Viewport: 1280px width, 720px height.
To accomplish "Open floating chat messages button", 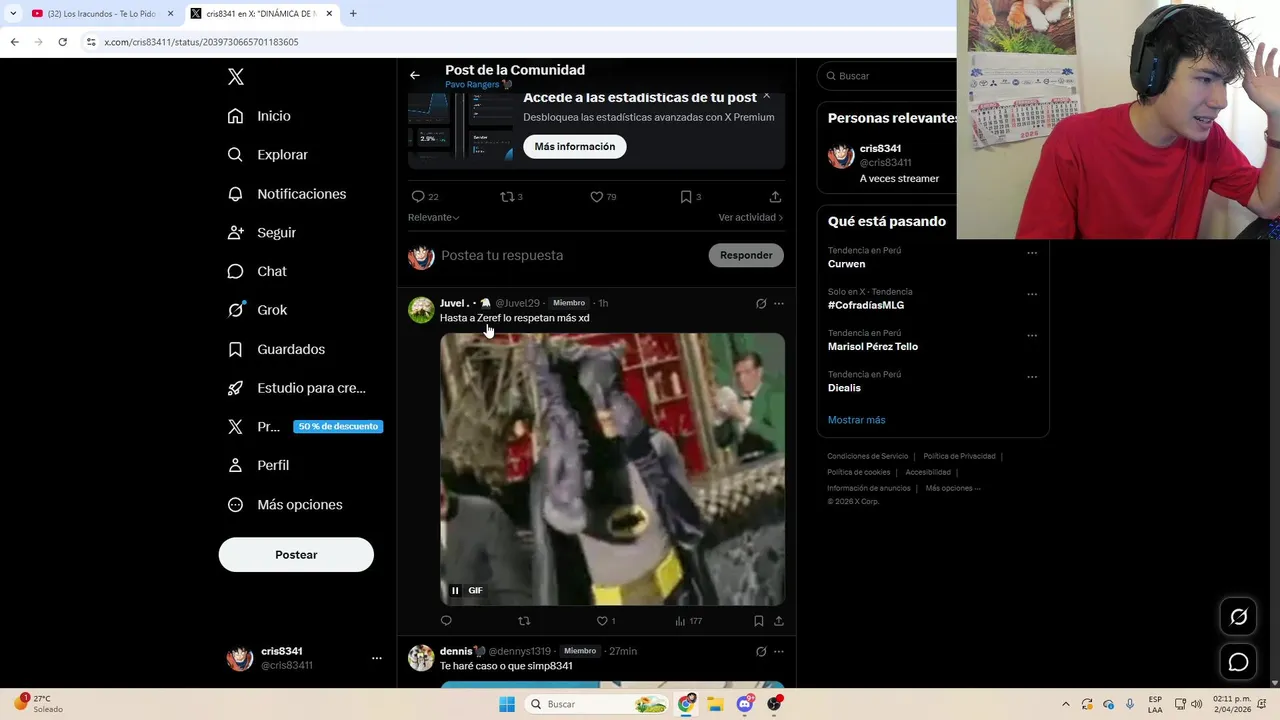I will coord(1239,662).
